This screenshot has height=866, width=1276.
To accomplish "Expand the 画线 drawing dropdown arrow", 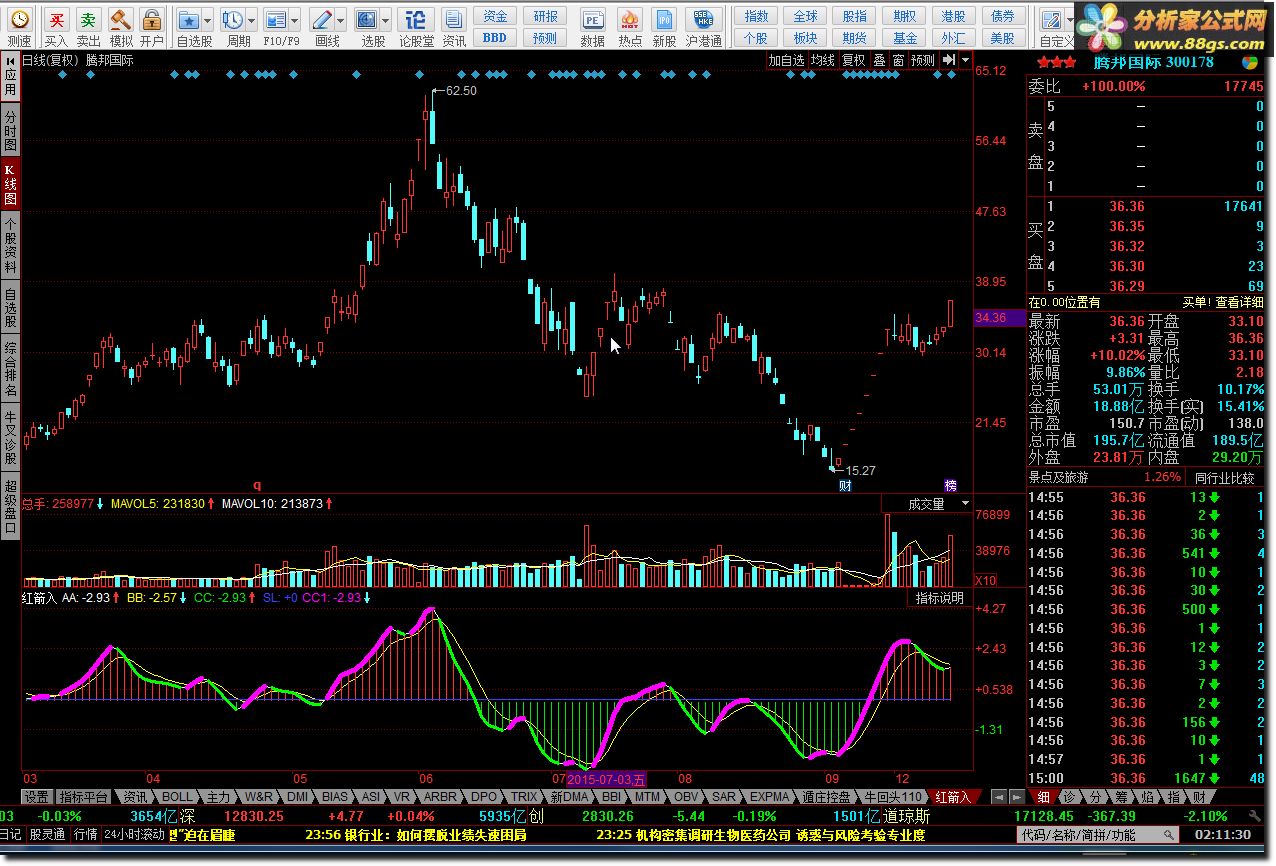I will [x=340, y=19].
